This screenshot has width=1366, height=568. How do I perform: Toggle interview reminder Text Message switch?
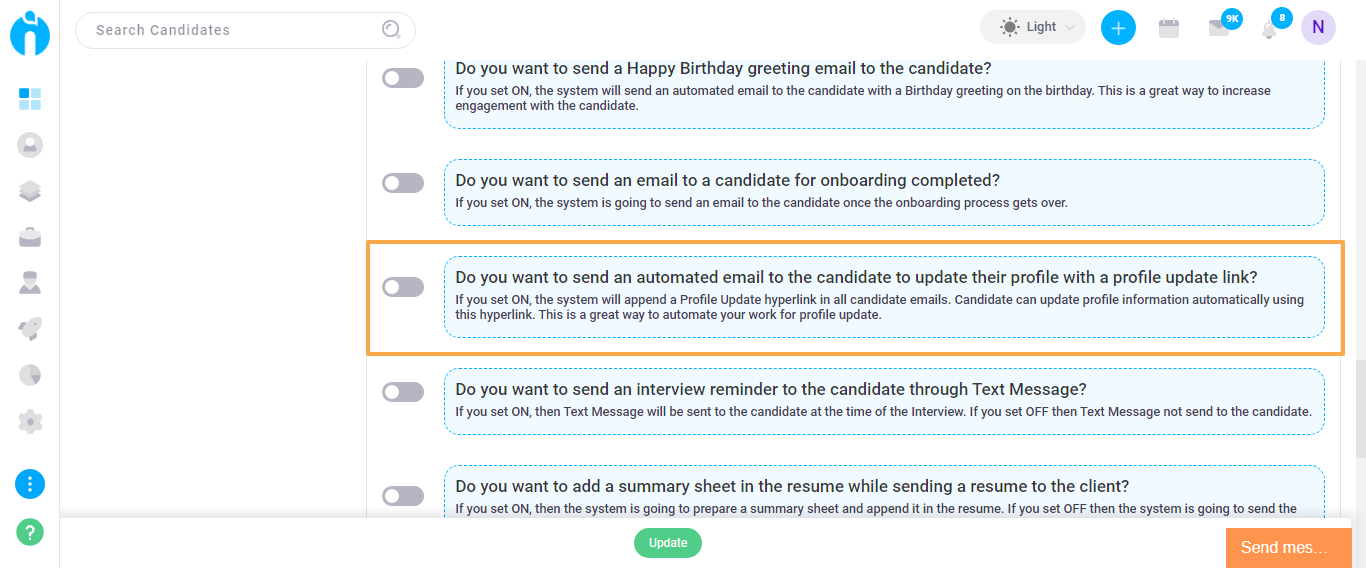coord(403,392)
